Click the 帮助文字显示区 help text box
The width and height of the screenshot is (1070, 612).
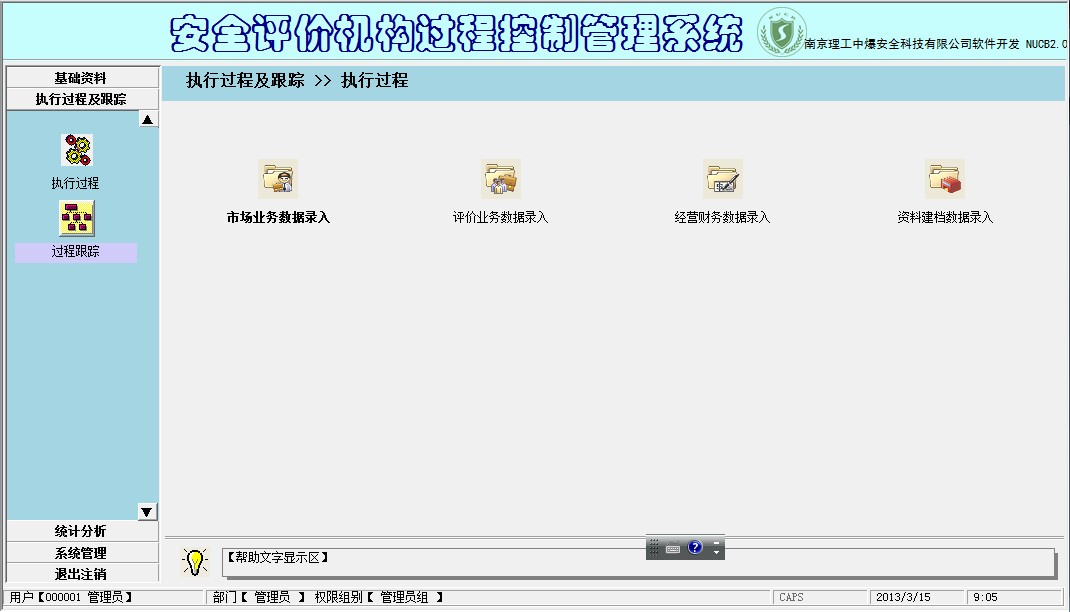point(639,563)
